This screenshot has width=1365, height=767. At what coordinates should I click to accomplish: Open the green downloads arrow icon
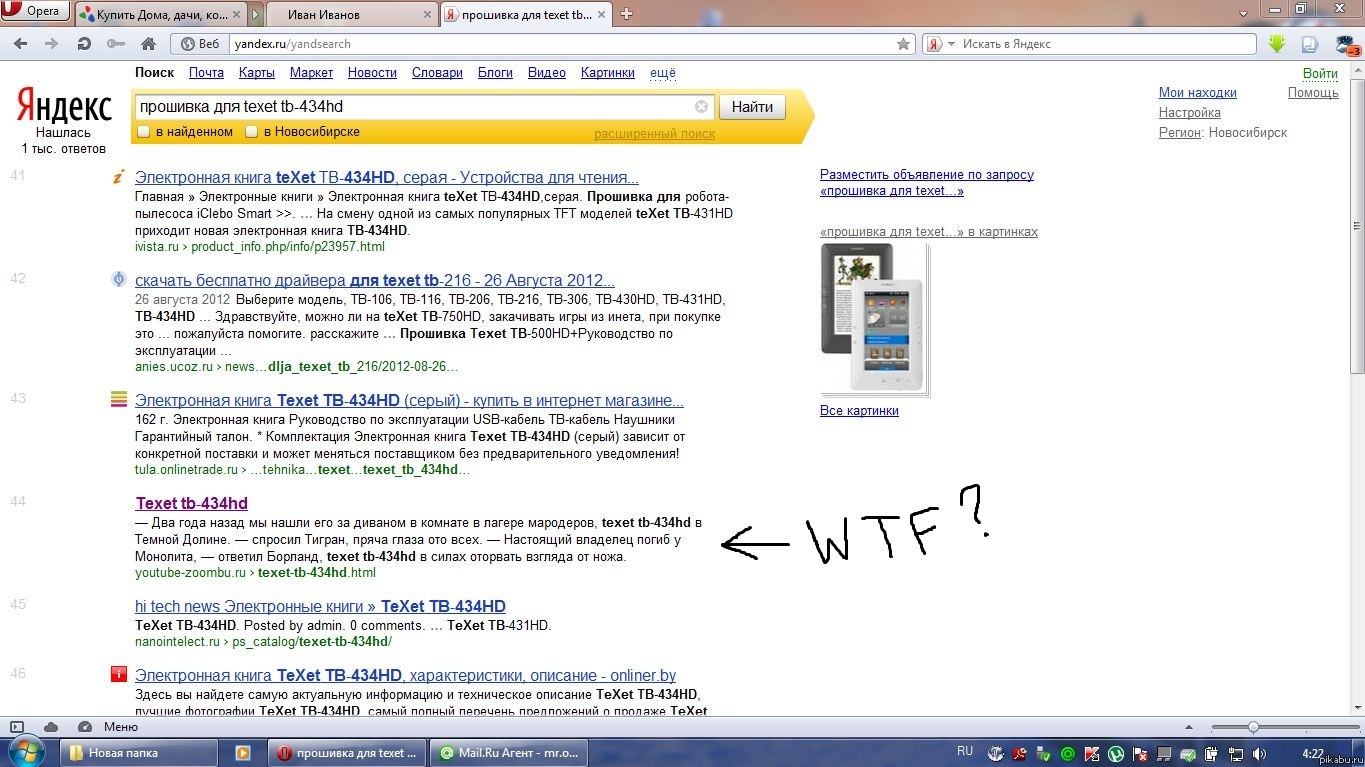coord(1277,44)
